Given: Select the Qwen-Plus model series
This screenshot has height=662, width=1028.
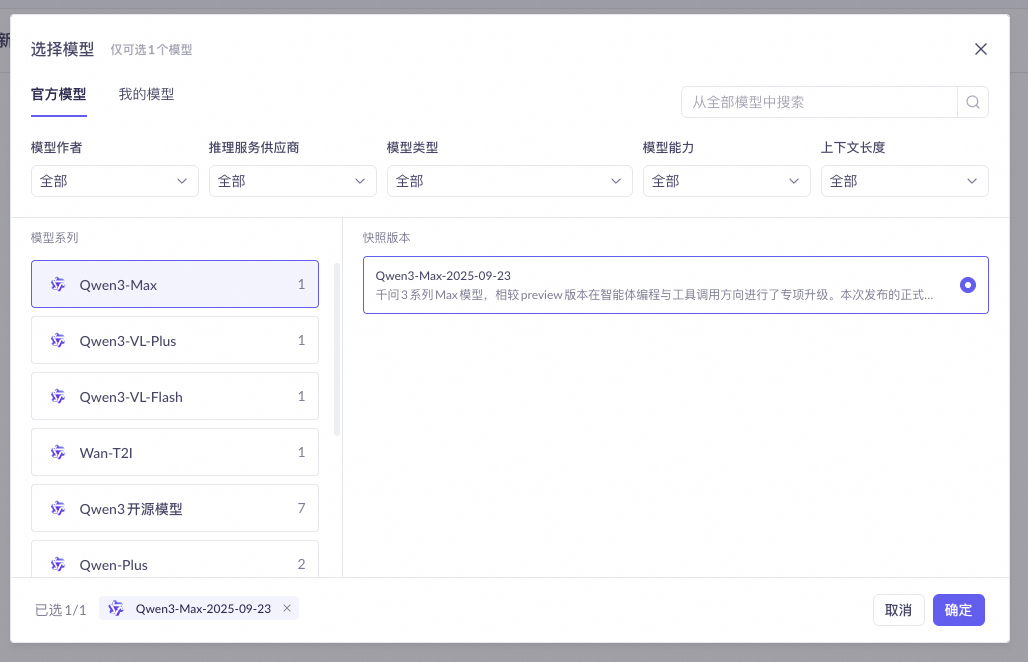Looking at the screenshot, I should click(175, 559).
